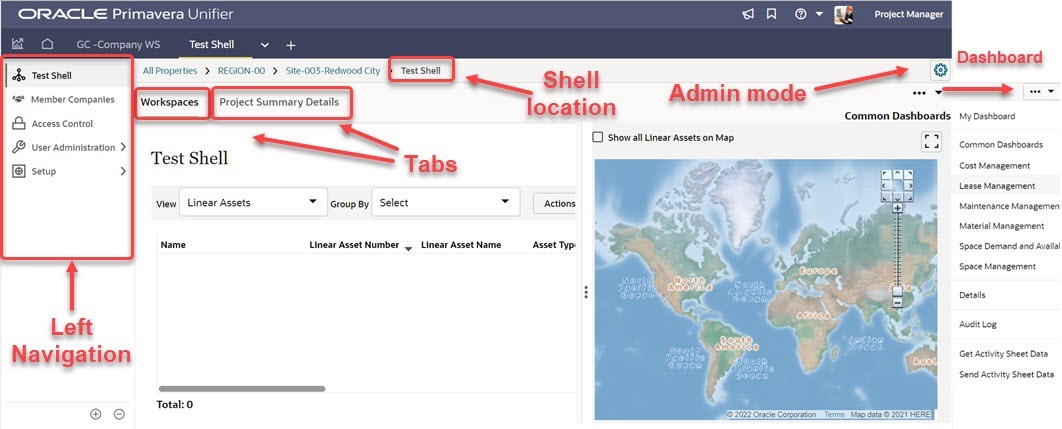Go to REGION-00 breadcrumb
1062x429 pixels.
click(240, 70)
